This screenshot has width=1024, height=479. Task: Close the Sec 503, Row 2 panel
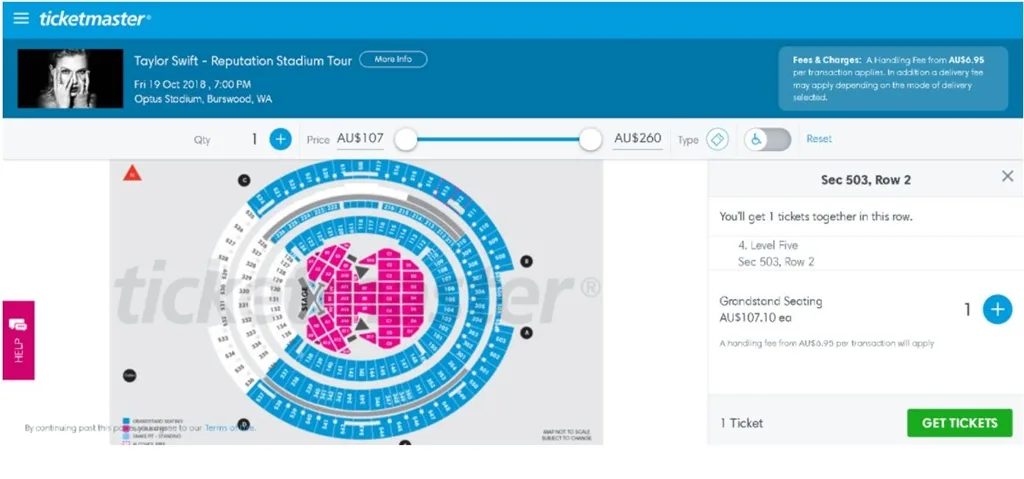[x=1007, y=176]
